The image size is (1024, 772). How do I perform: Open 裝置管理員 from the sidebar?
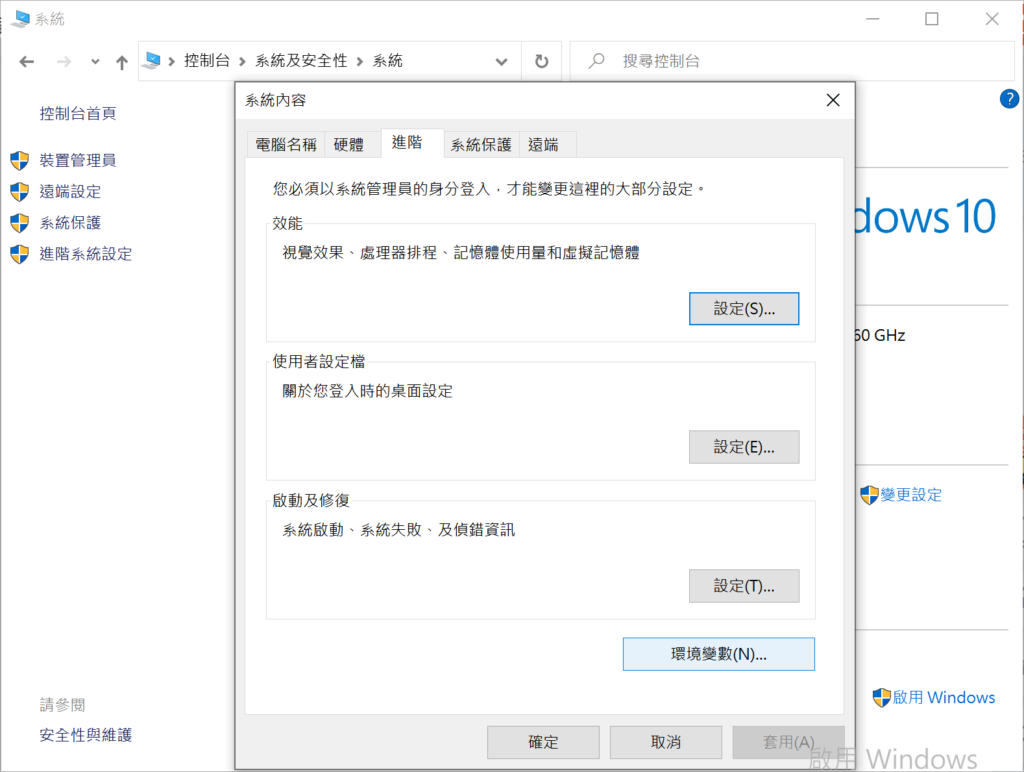[78, 160]
